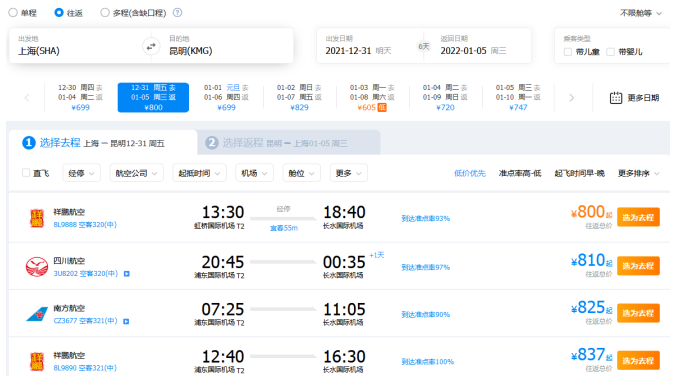The height and width of the screenshot is (376, 675).
Task: Click shared-flight icon beside CZ3677
Action: [126, 321]
